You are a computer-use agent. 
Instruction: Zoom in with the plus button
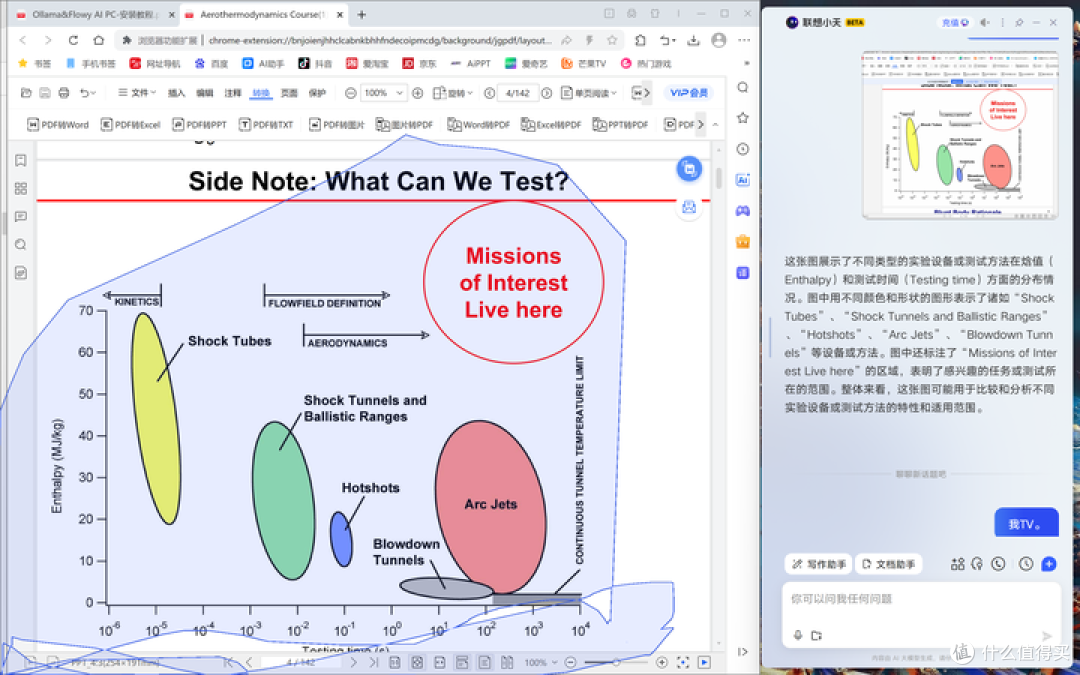(x=417, y=92)
